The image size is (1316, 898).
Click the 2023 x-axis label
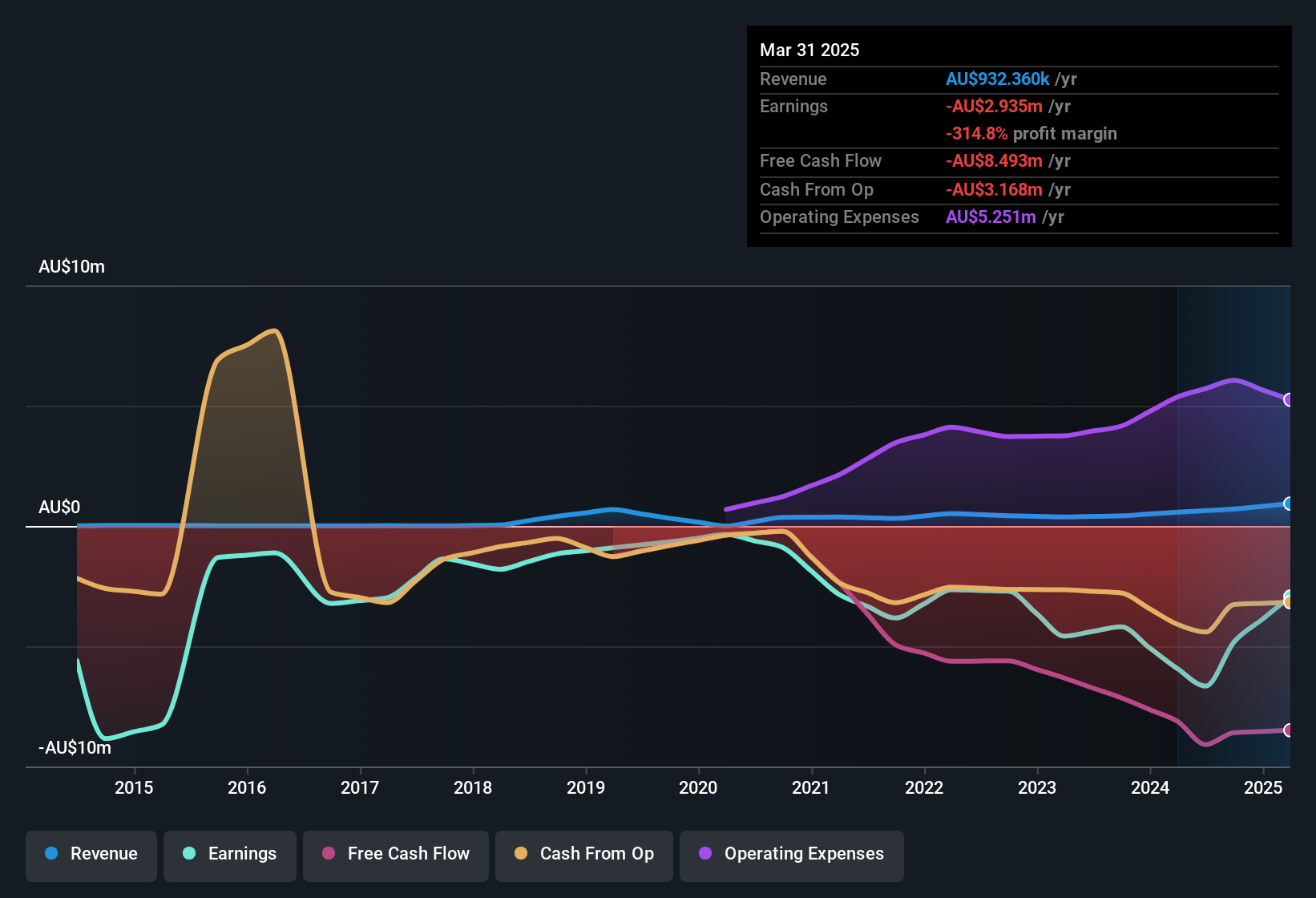tap(1037, 787)
